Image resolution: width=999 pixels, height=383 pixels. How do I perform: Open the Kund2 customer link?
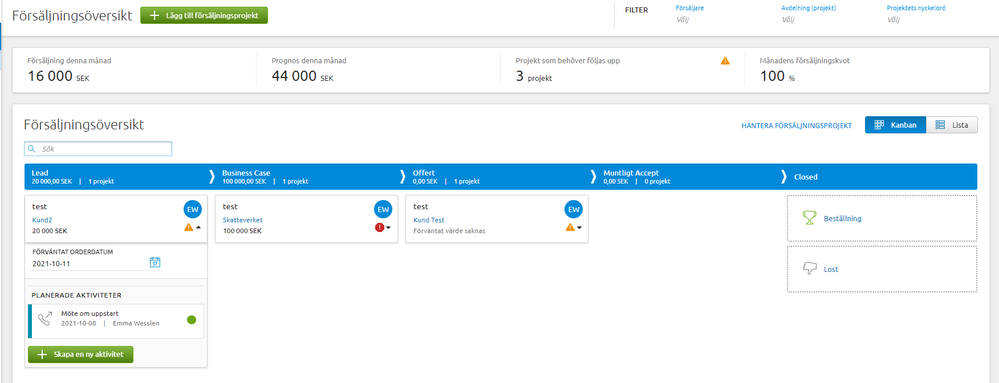(x=41, y=220)
